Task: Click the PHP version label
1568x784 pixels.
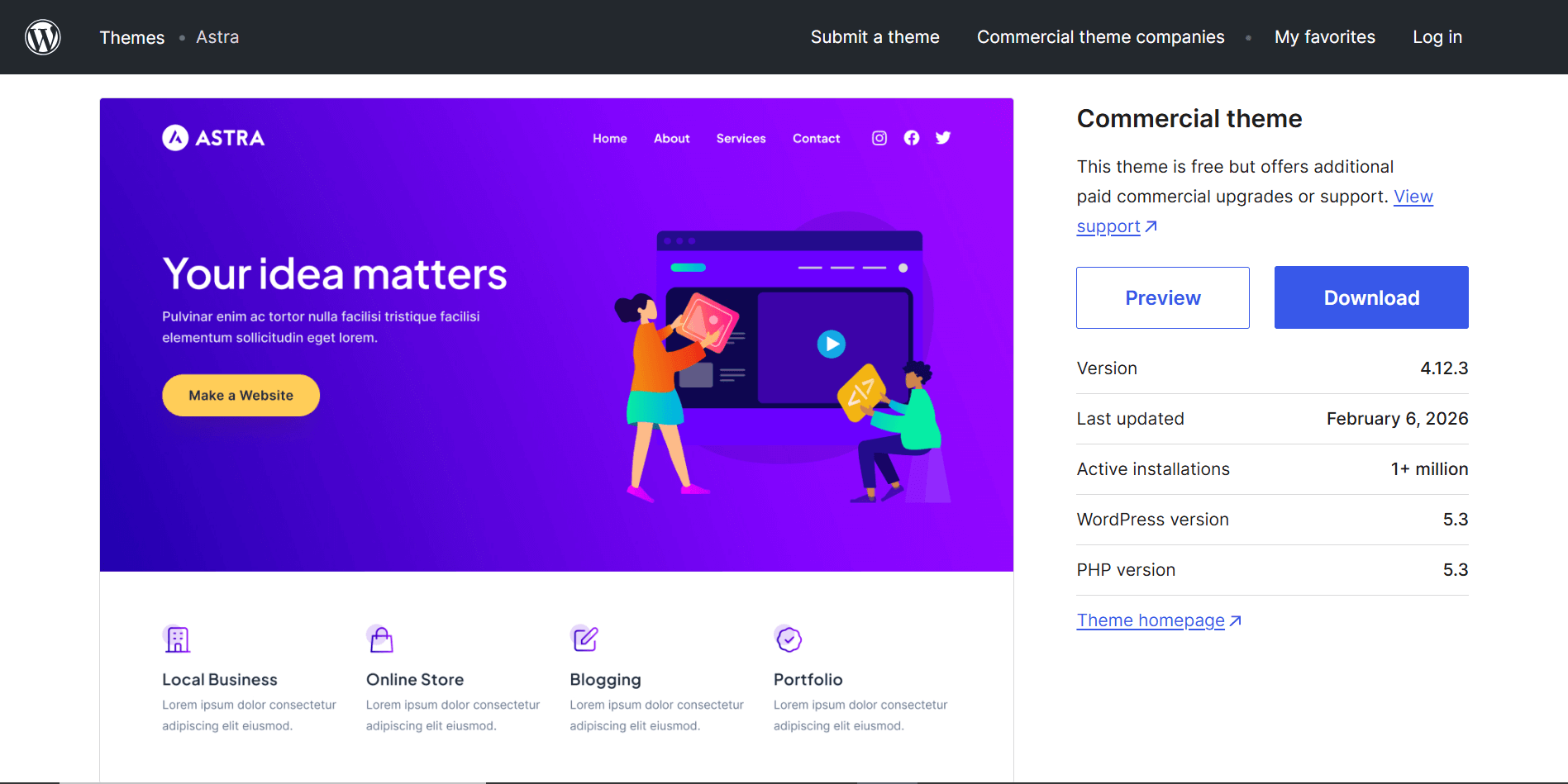Action: tap(1126, 570)
